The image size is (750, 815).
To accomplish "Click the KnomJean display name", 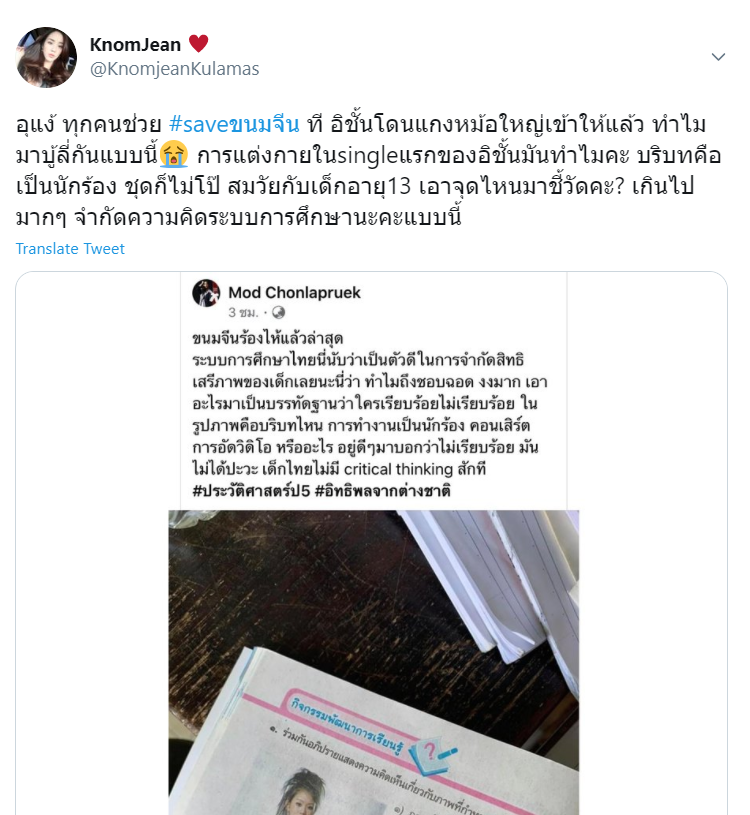I will point(135,45).
